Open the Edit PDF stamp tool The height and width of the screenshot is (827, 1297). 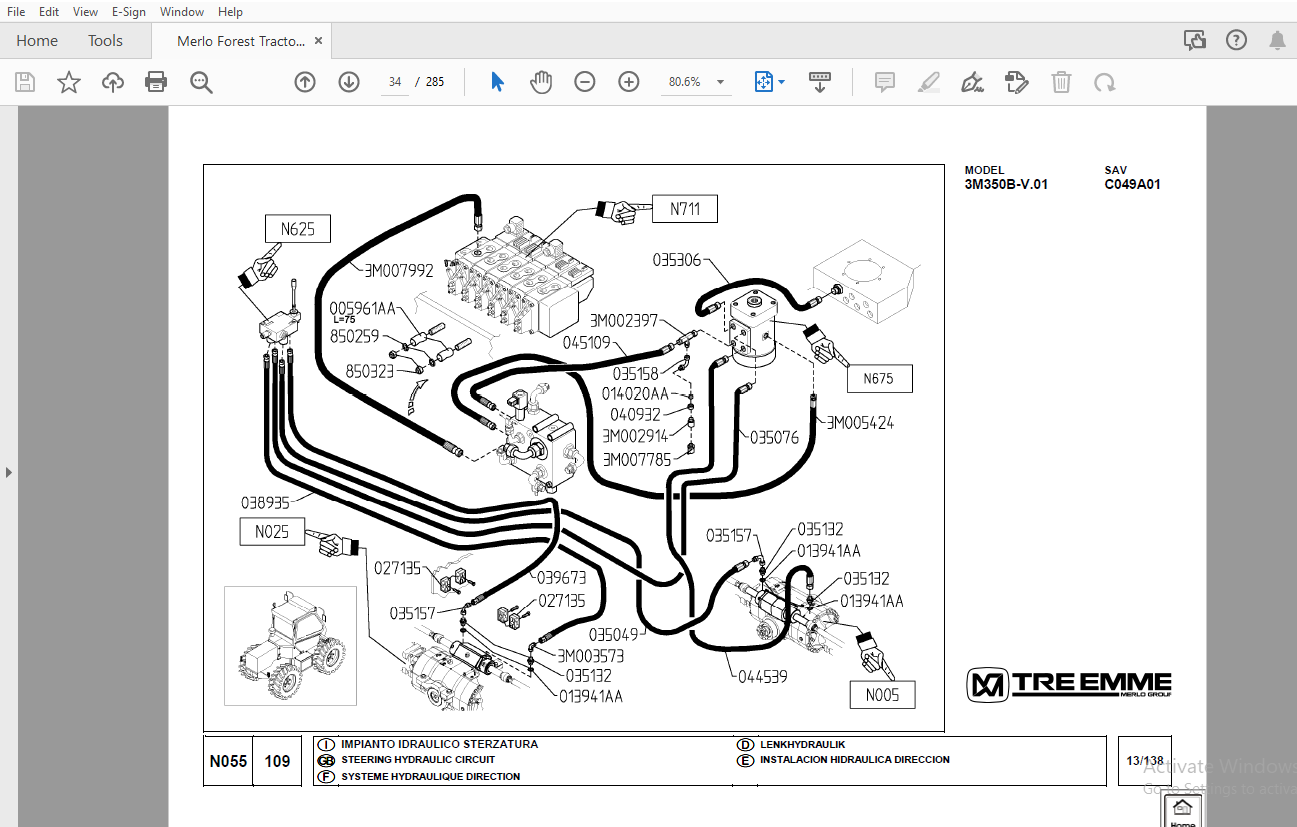pos(1017,82)
